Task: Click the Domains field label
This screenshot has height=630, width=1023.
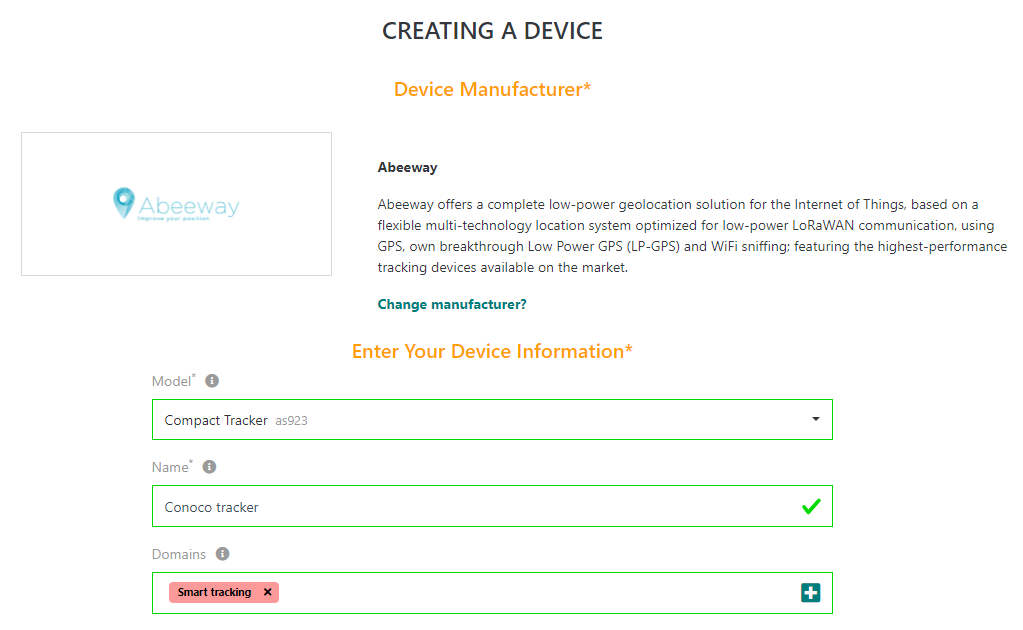Action: point(179,554)
